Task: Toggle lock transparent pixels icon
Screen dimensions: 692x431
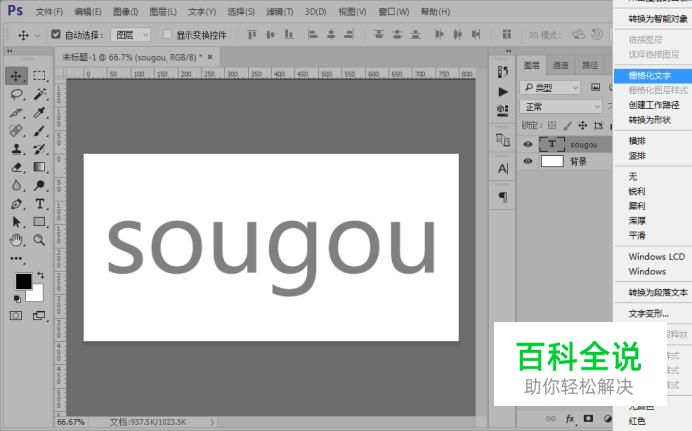Action: click(x=552, y=125)
